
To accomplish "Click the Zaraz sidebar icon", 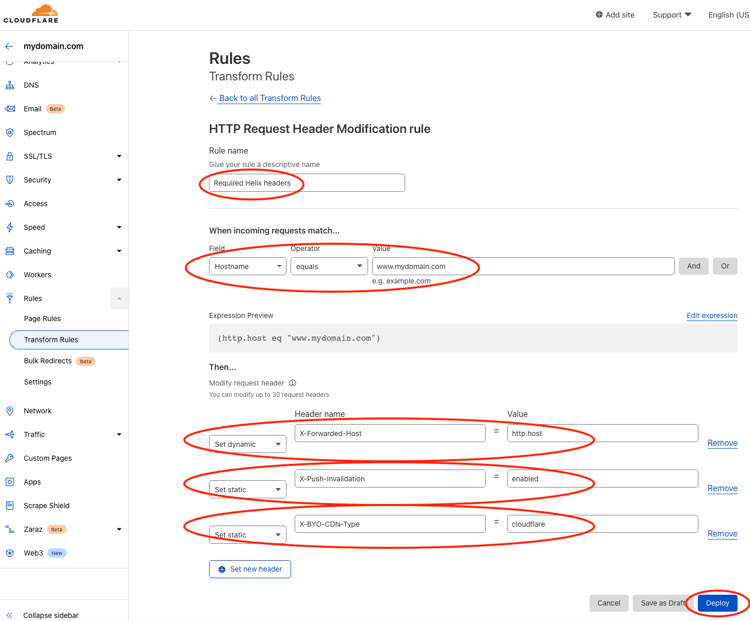I will pos(10,529).
